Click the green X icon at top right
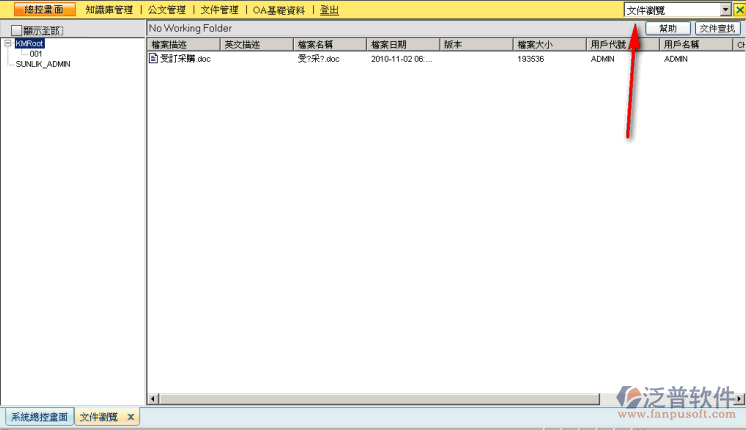 pyautogui.click(x=739, y=10)
